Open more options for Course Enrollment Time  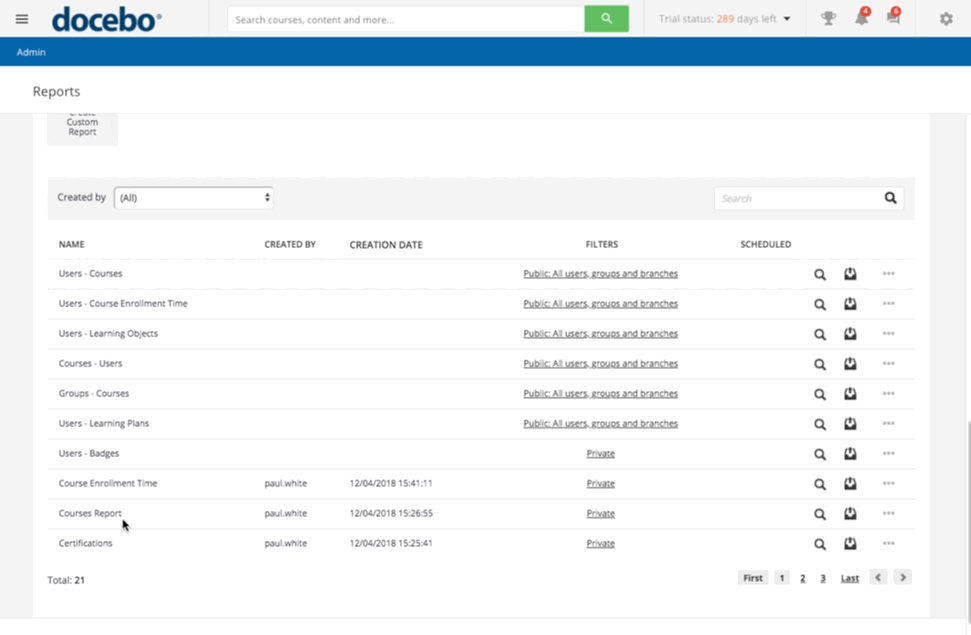click(x=888, y=484)
